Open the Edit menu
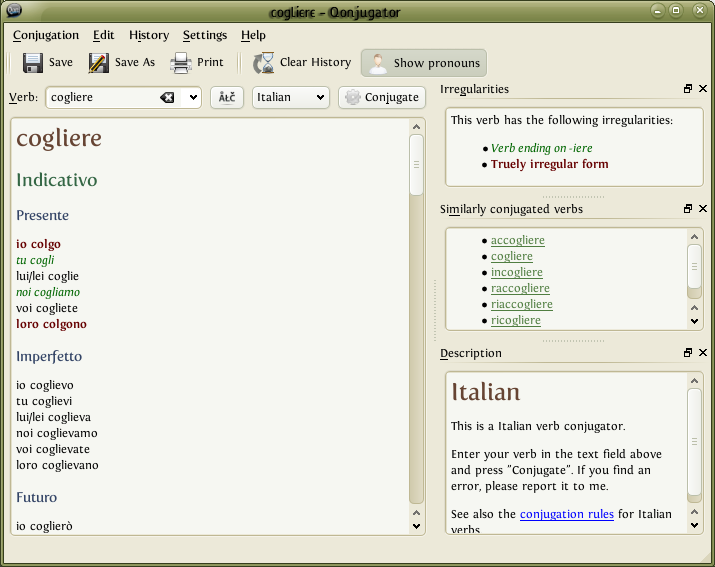This screenshot has width=715, height=567. pos(104,35)
